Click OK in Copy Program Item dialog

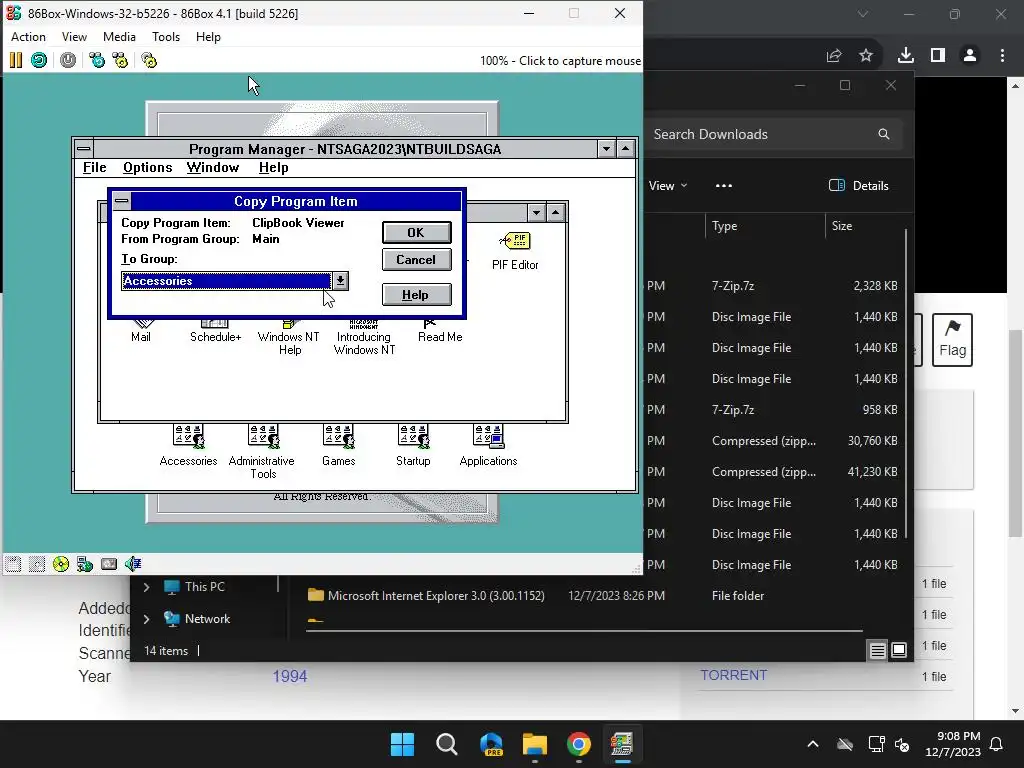pos(416,232)
